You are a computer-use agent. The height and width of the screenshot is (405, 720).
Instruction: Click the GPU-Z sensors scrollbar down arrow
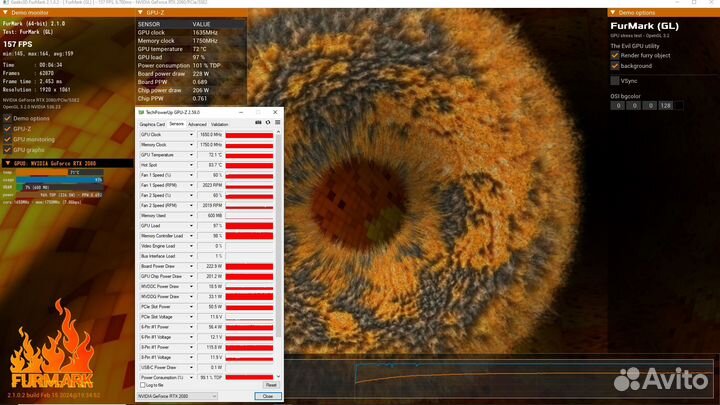pyautogui.click(x=278, y=377)
